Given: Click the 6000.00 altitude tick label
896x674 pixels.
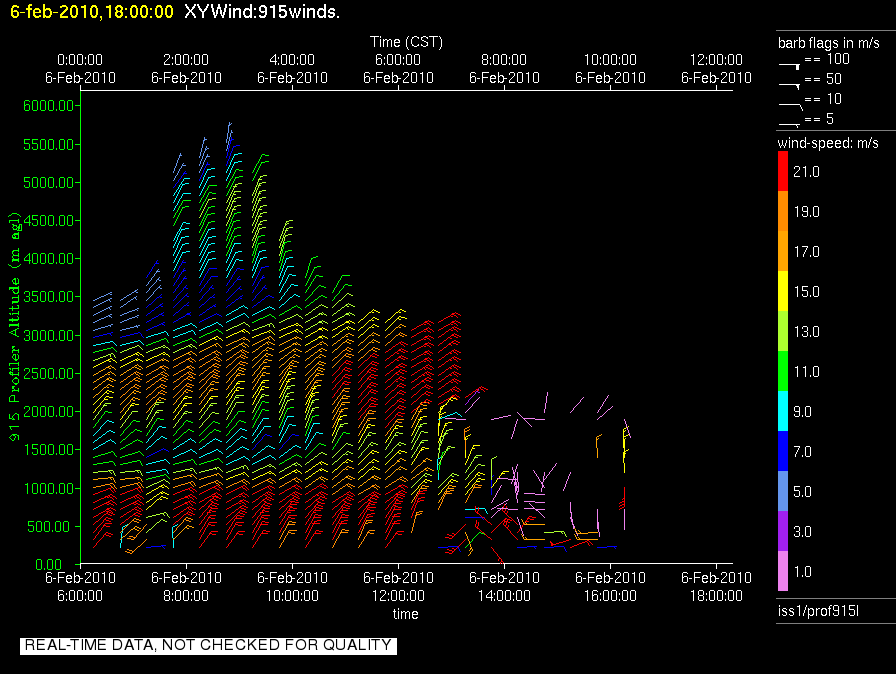Looking at the screenshot, I should [x=47, y=106].
